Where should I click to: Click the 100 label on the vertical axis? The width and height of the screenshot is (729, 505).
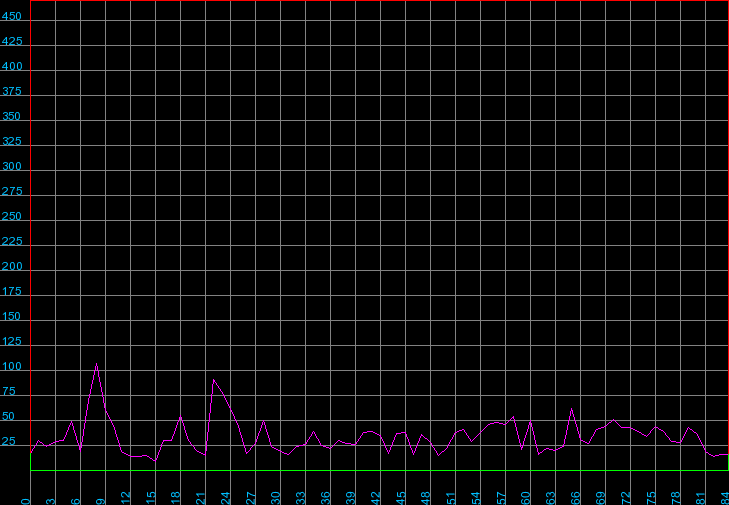[x=12, y=367]
